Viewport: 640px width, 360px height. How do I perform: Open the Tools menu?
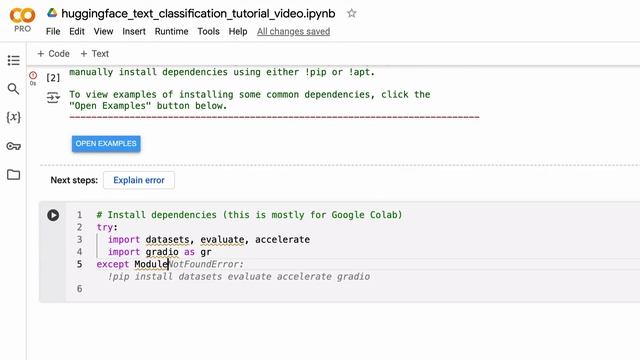209,31
